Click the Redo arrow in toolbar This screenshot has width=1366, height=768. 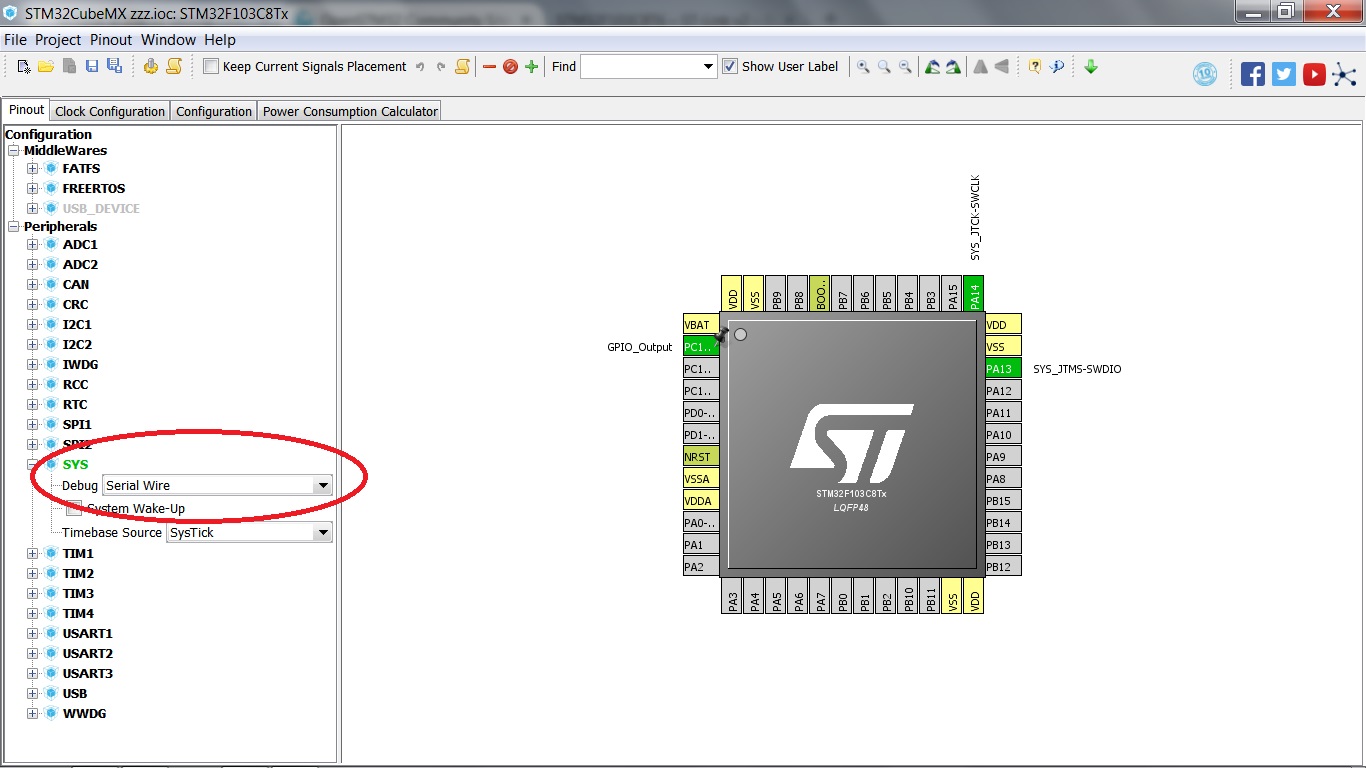point(441,67)
